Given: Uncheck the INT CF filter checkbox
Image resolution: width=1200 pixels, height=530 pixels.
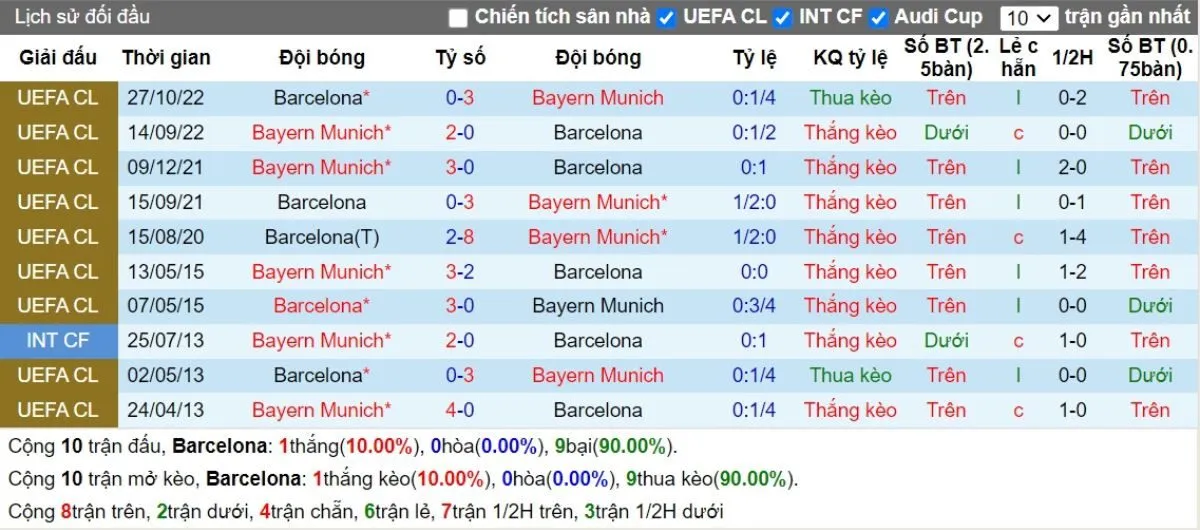Looking at the screenshot, I should pyautogui.click(x=783, y=18).
